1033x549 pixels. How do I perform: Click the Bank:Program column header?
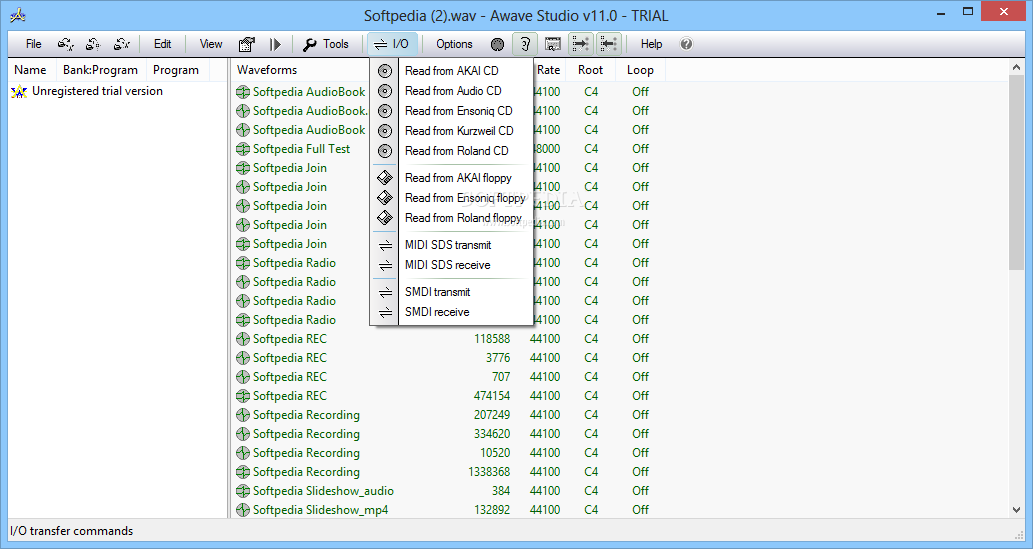coord(100,70)
